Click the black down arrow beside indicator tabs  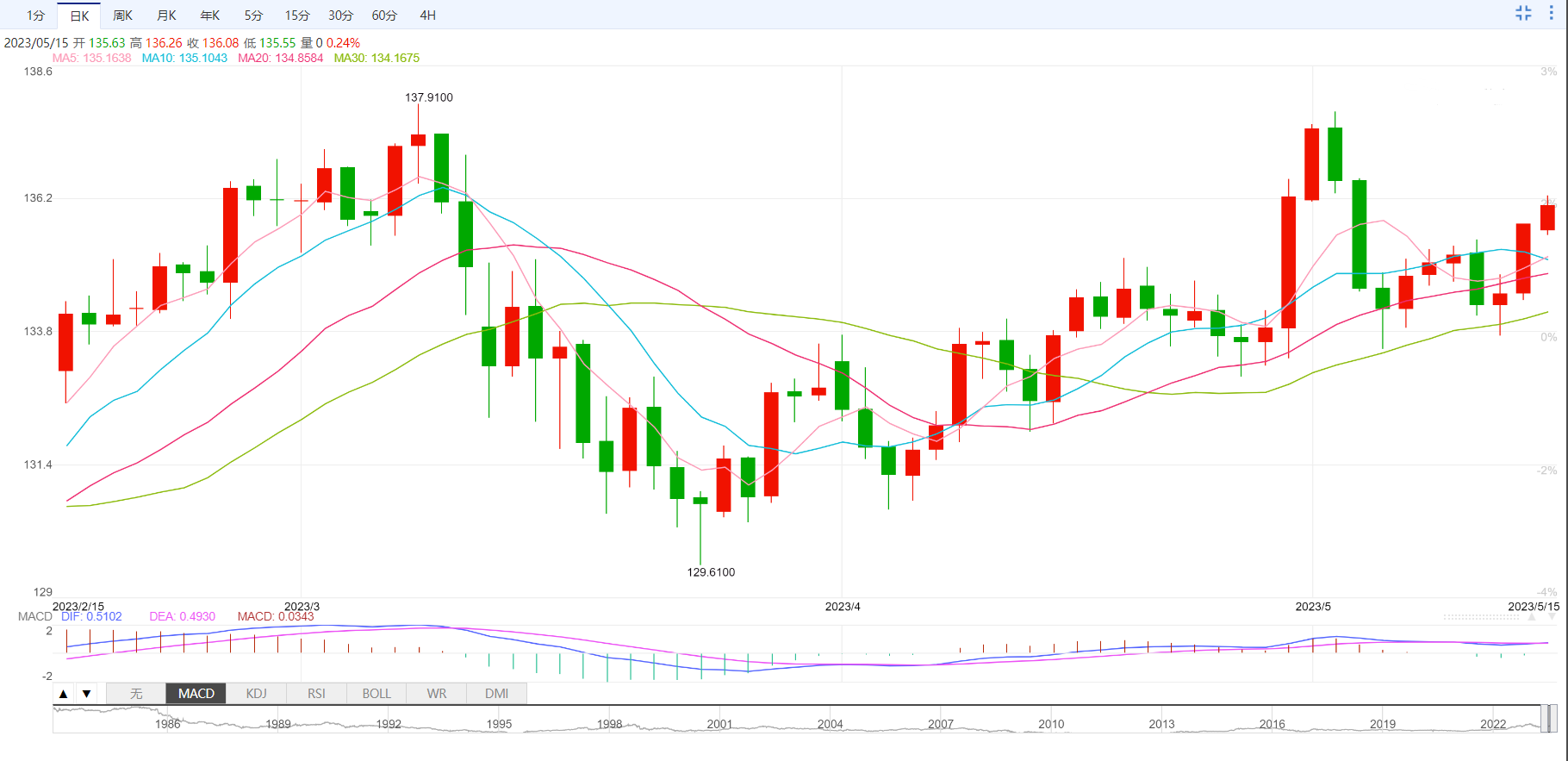[86, 694]
